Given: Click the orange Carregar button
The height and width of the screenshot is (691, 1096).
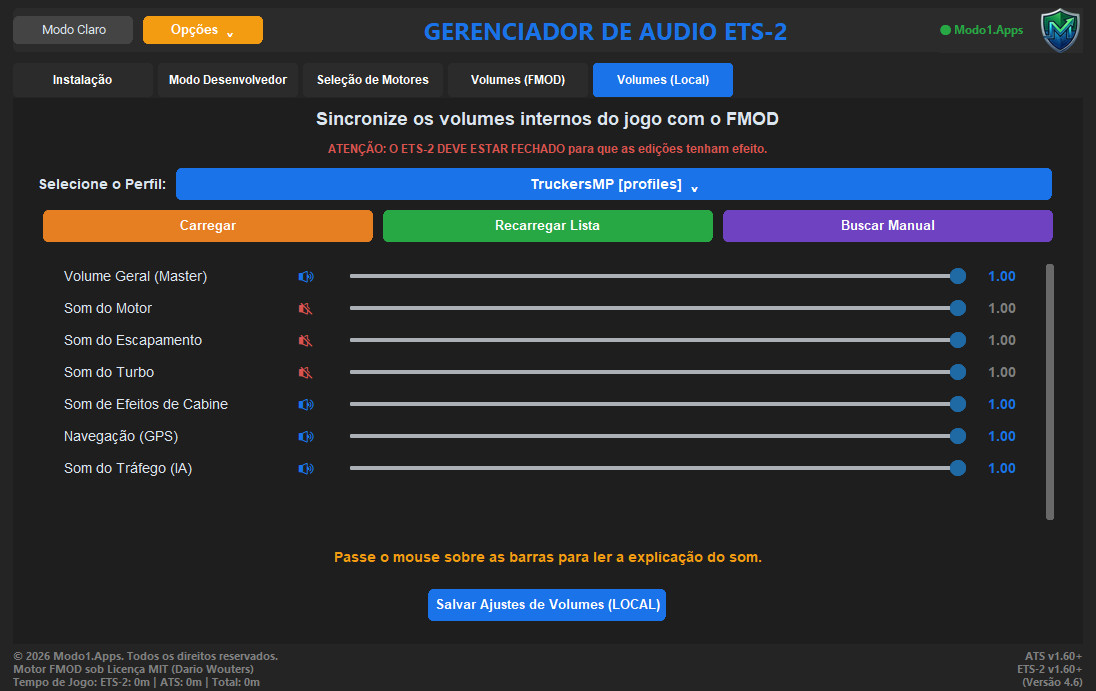Looking at the screenshot, I should tap(208, 226).
